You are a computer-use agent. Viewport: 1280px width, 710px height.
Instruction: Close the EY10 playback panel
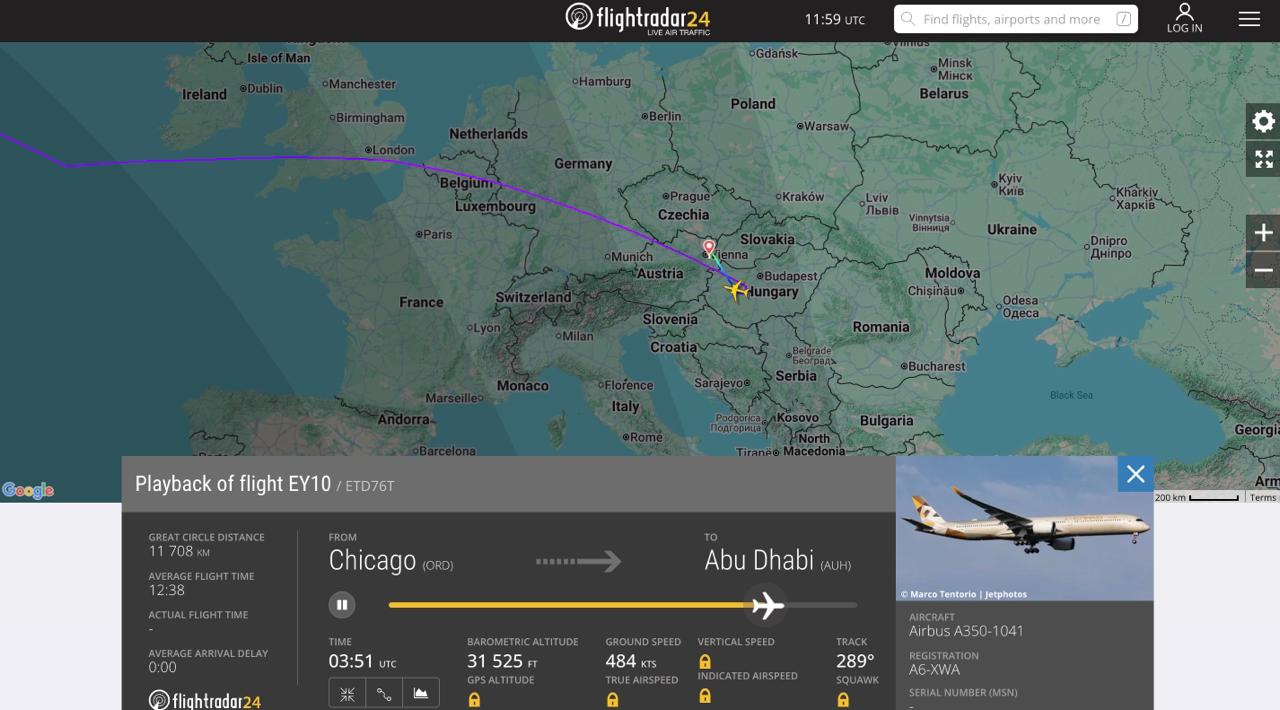click(x=1135, y=474)
